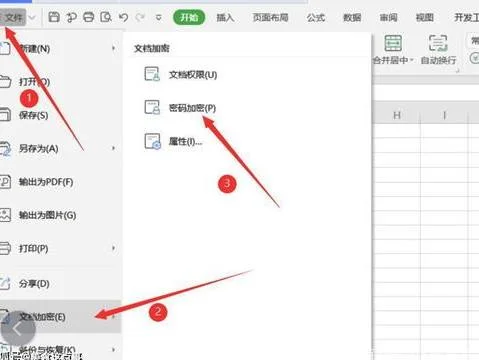Open the 文件 menu button

tap(13, 17)
